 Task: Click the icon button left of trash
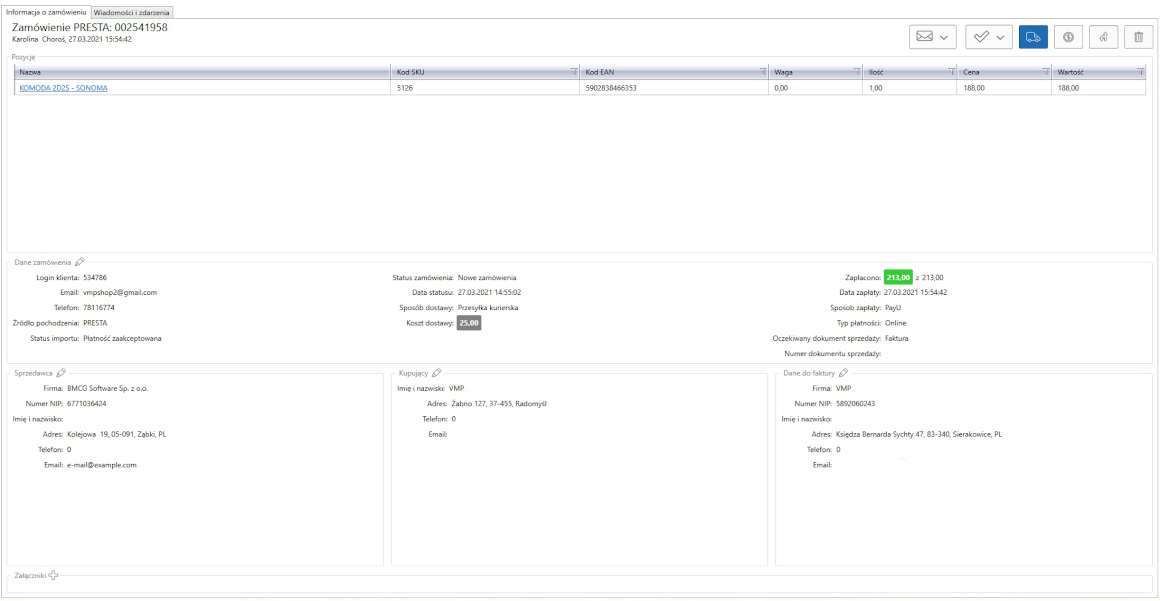[x=1104, y=36]
